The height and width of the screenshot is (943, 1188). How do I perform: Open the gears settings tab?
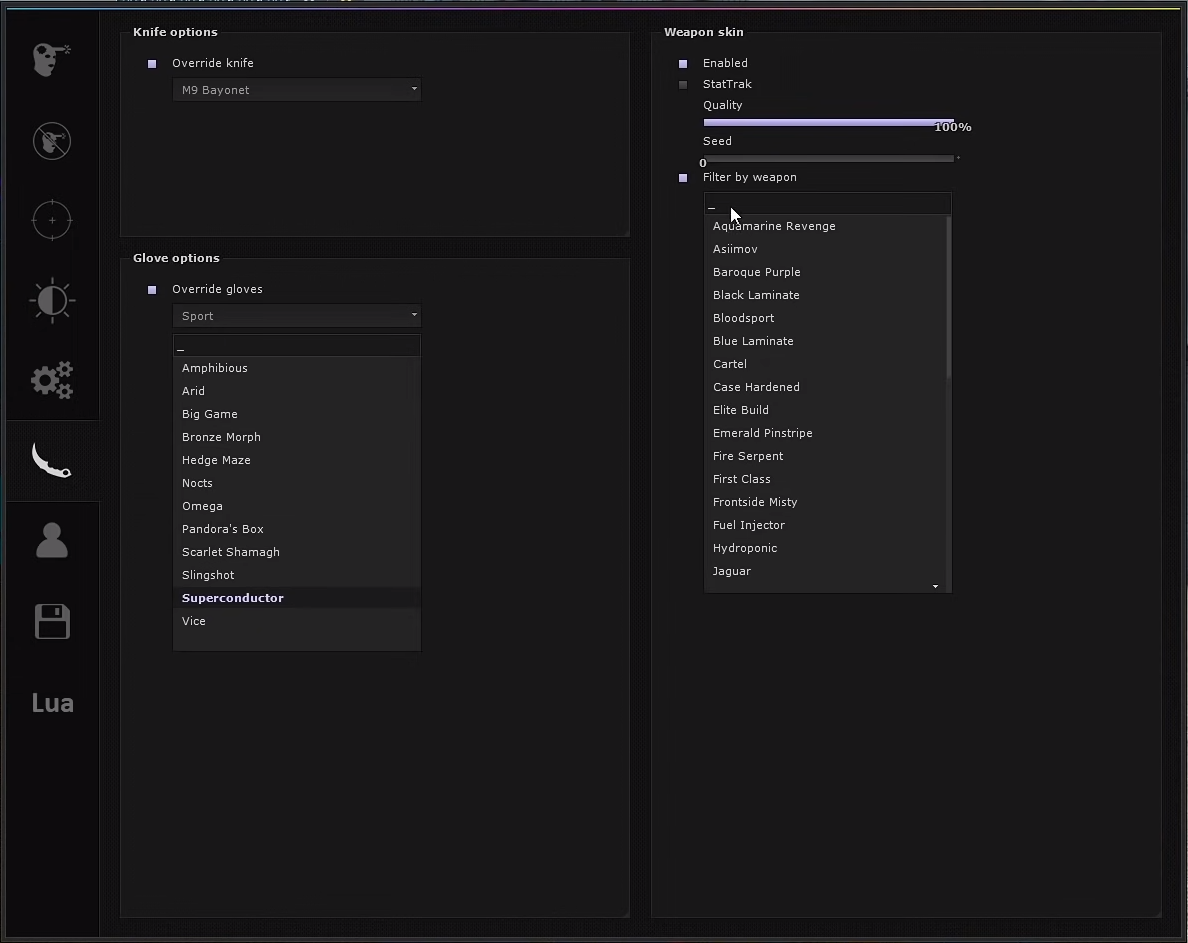[x=51, y=380]
